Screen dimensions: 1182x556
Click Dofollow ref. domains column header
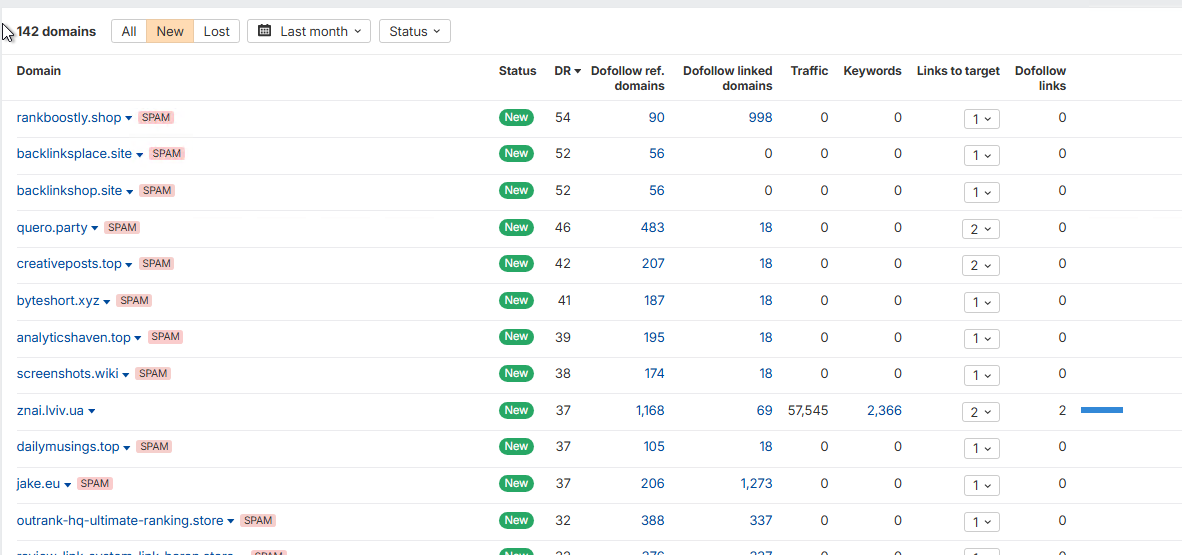click(x=627, y=78)
